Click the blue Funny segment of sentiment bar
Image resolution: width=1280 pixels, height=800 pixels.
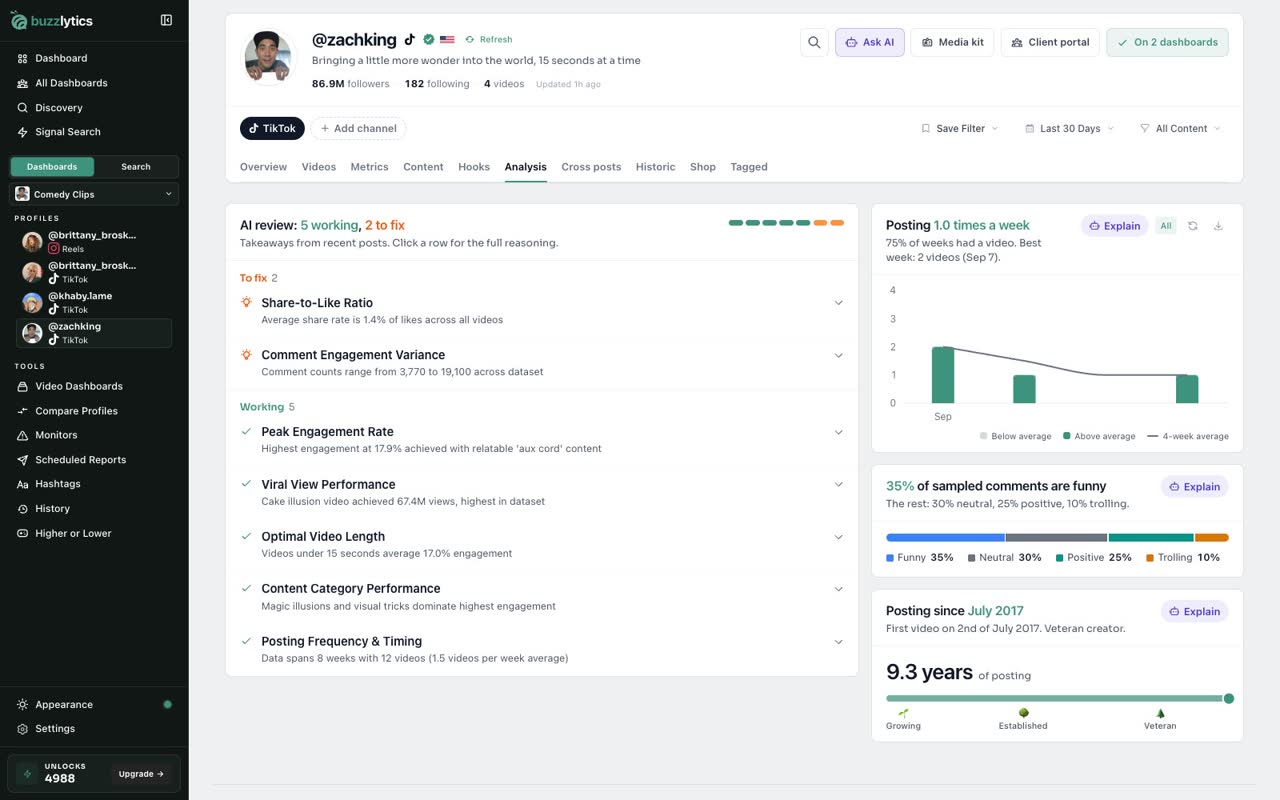tap(945, 538)
